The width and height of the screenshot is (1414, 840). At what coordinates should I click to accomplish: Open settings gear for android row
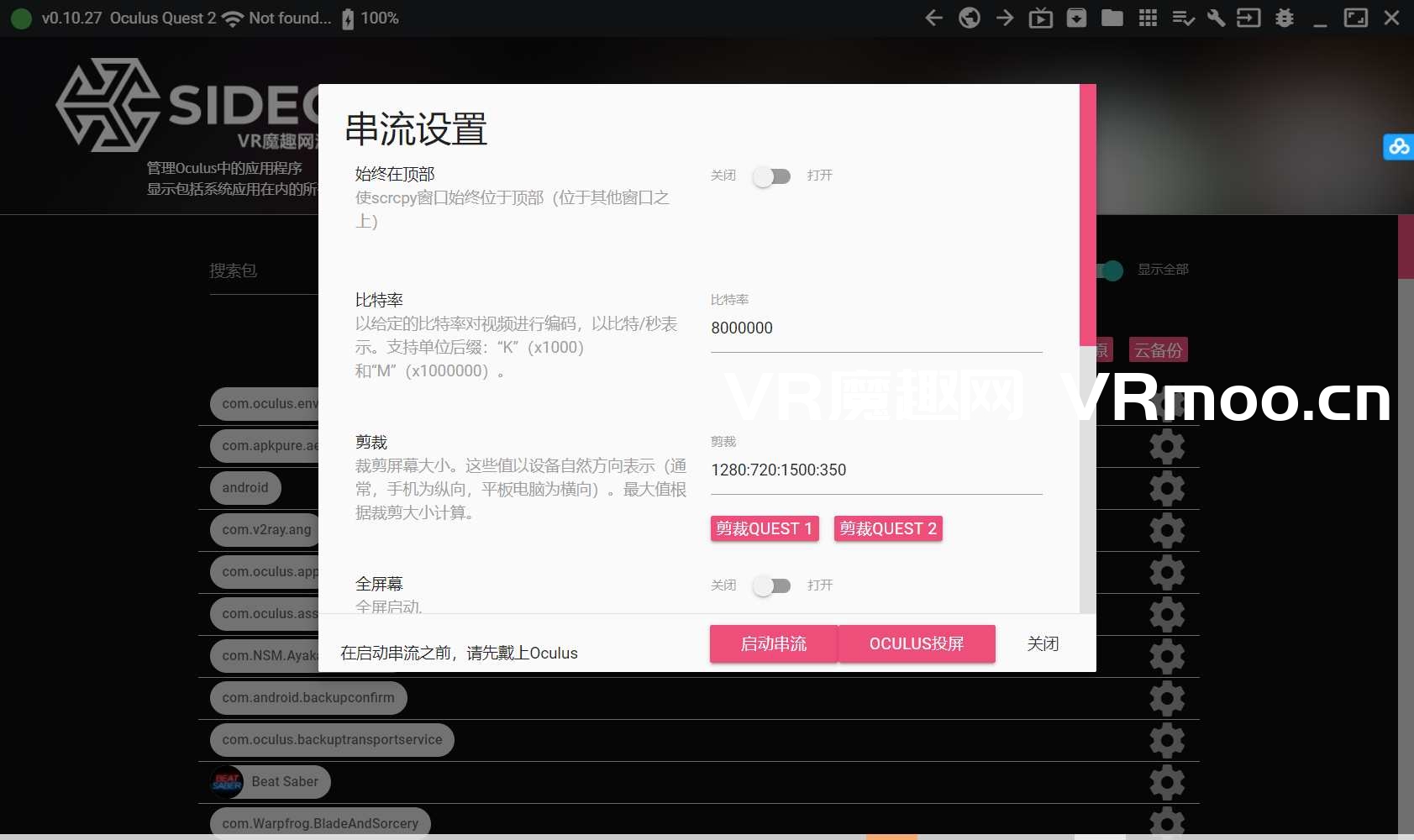pos(1167,489)
